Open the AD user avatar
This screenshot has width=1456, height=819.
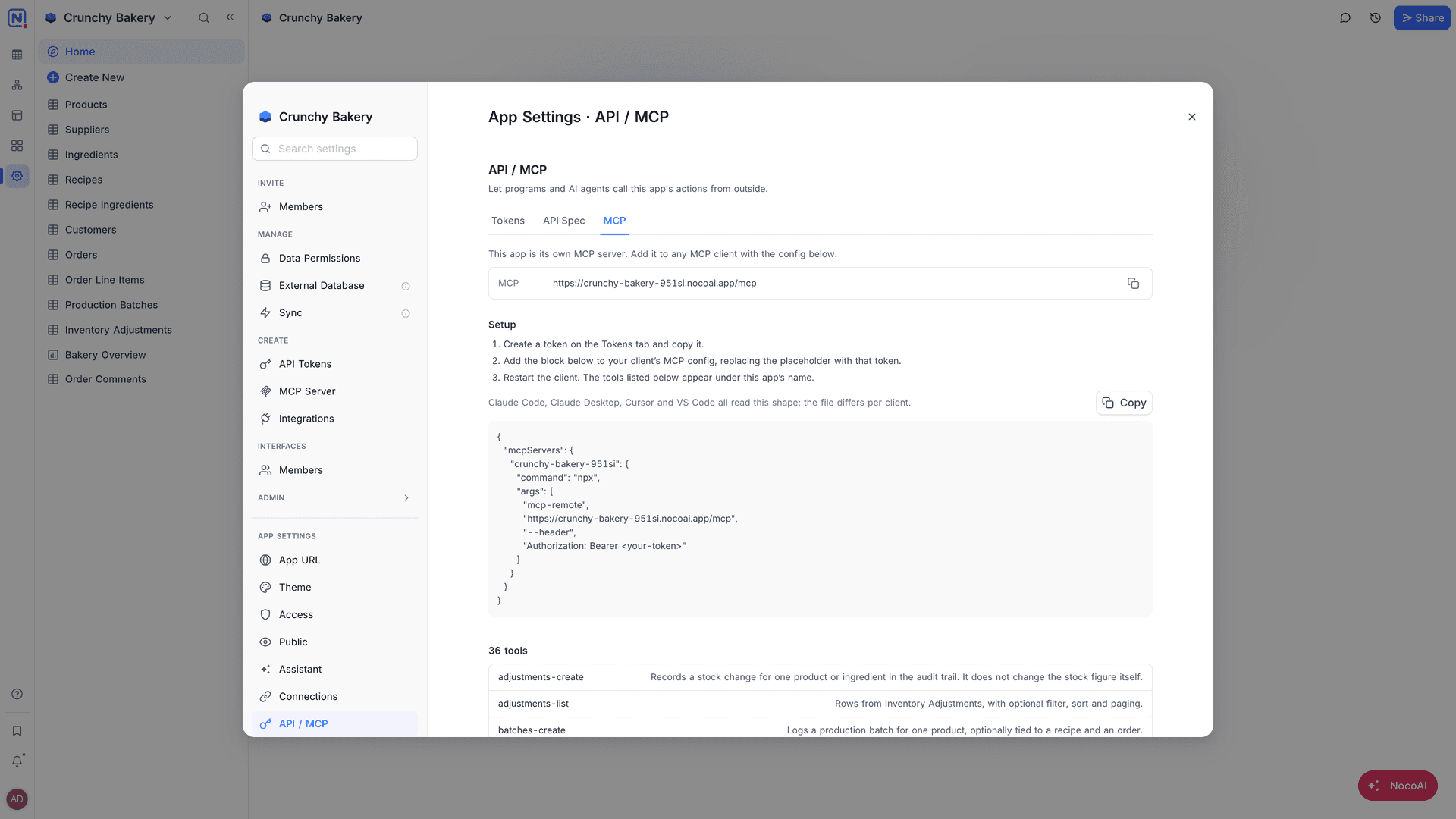click(x=17, y=799)
